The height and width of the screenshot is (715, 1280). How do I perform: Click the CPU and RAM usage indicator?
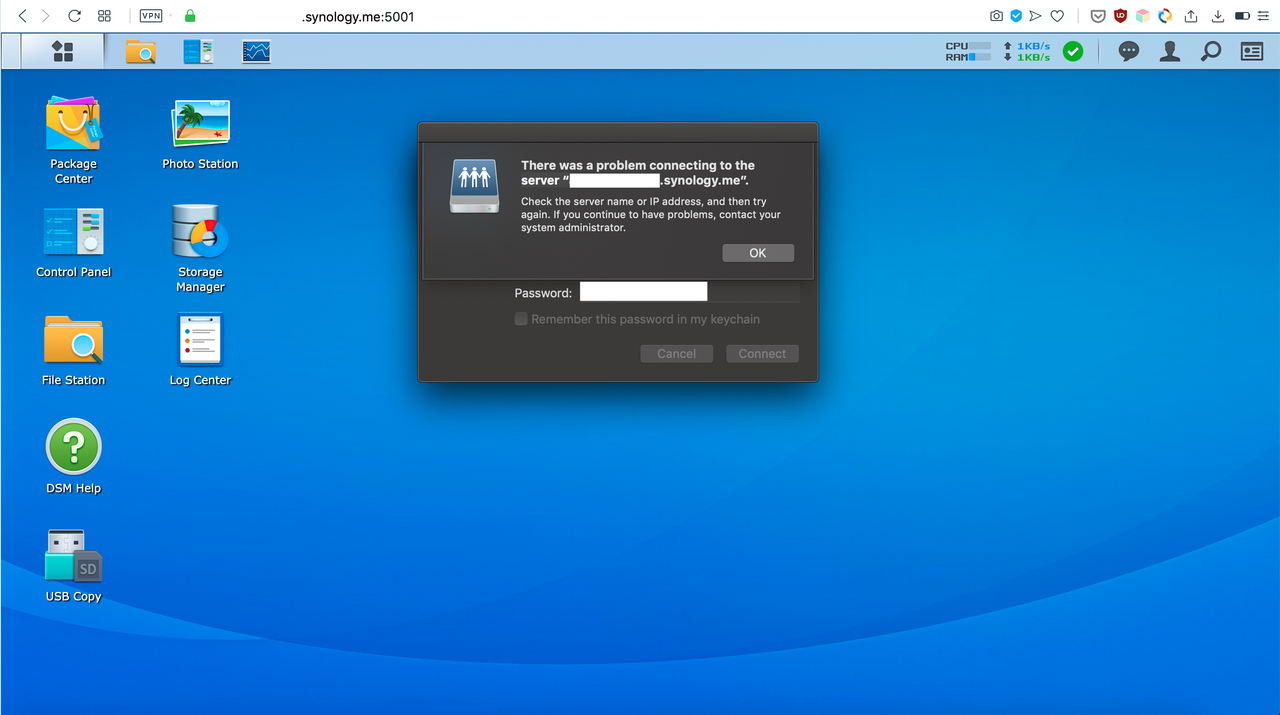tap(968, 51)
